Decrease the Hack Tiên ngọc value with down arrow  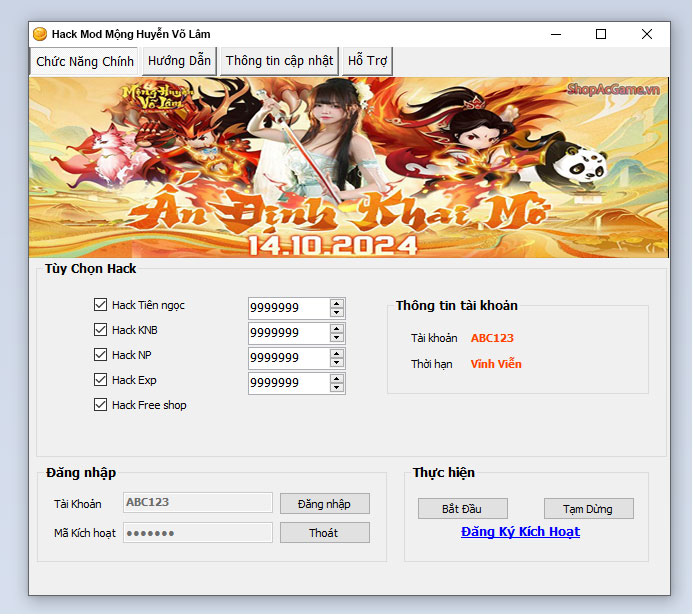point(337,312)
